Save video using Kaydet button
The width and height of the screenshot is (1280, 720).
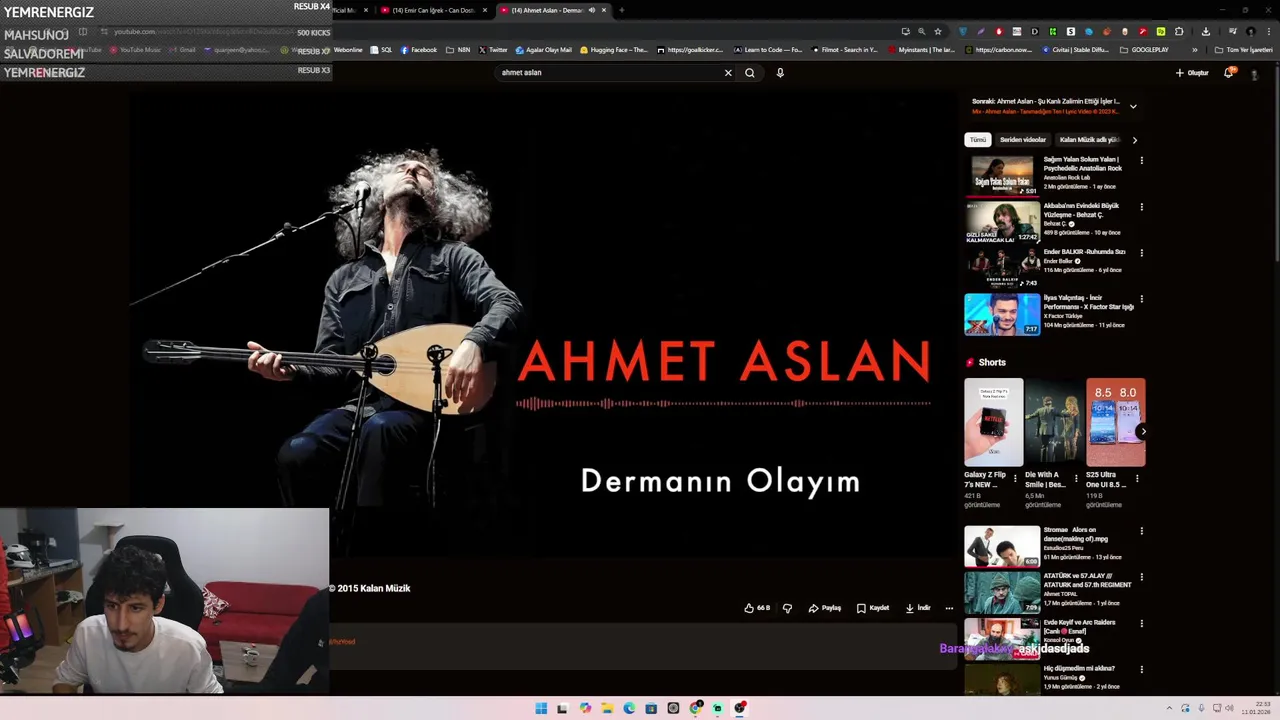pyautogui.click(x=873, y=608)
